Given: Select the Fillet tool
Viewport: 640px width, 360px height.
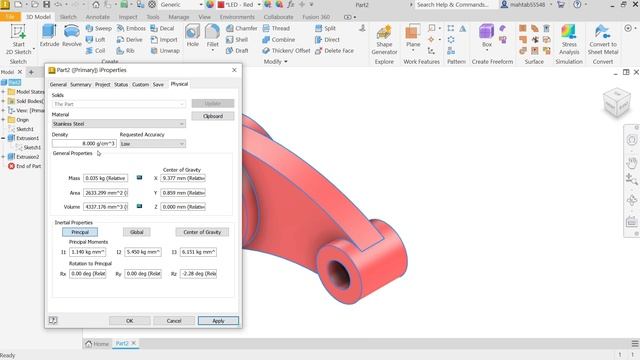Looking at the screenshot, I should click(x=212, y=36).
